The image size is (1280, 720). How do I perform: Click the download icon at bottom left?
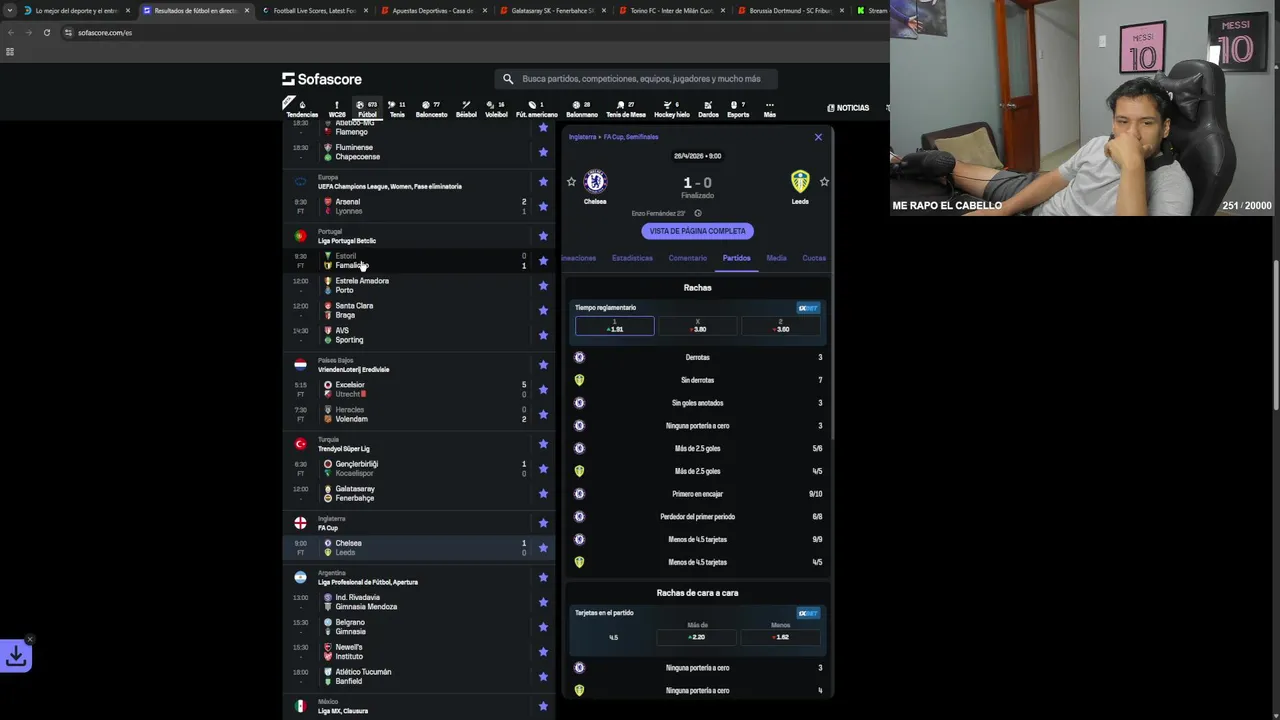coord(16,656)
